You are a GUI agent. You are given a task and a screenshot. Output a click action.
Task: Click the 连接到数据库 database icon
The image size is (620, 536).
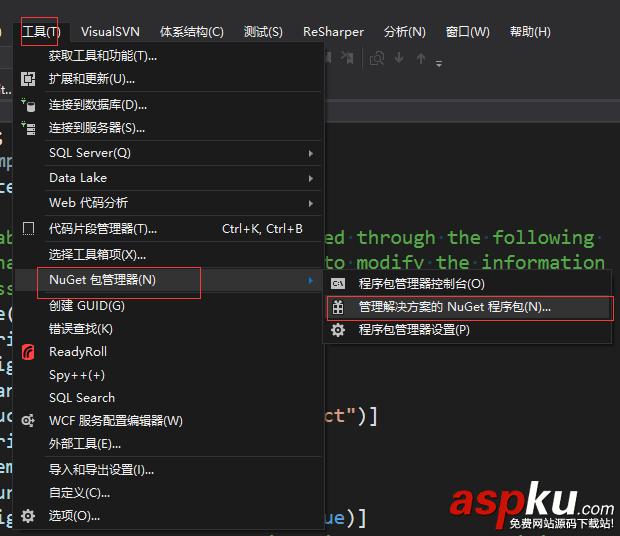(x=28, y=105)
